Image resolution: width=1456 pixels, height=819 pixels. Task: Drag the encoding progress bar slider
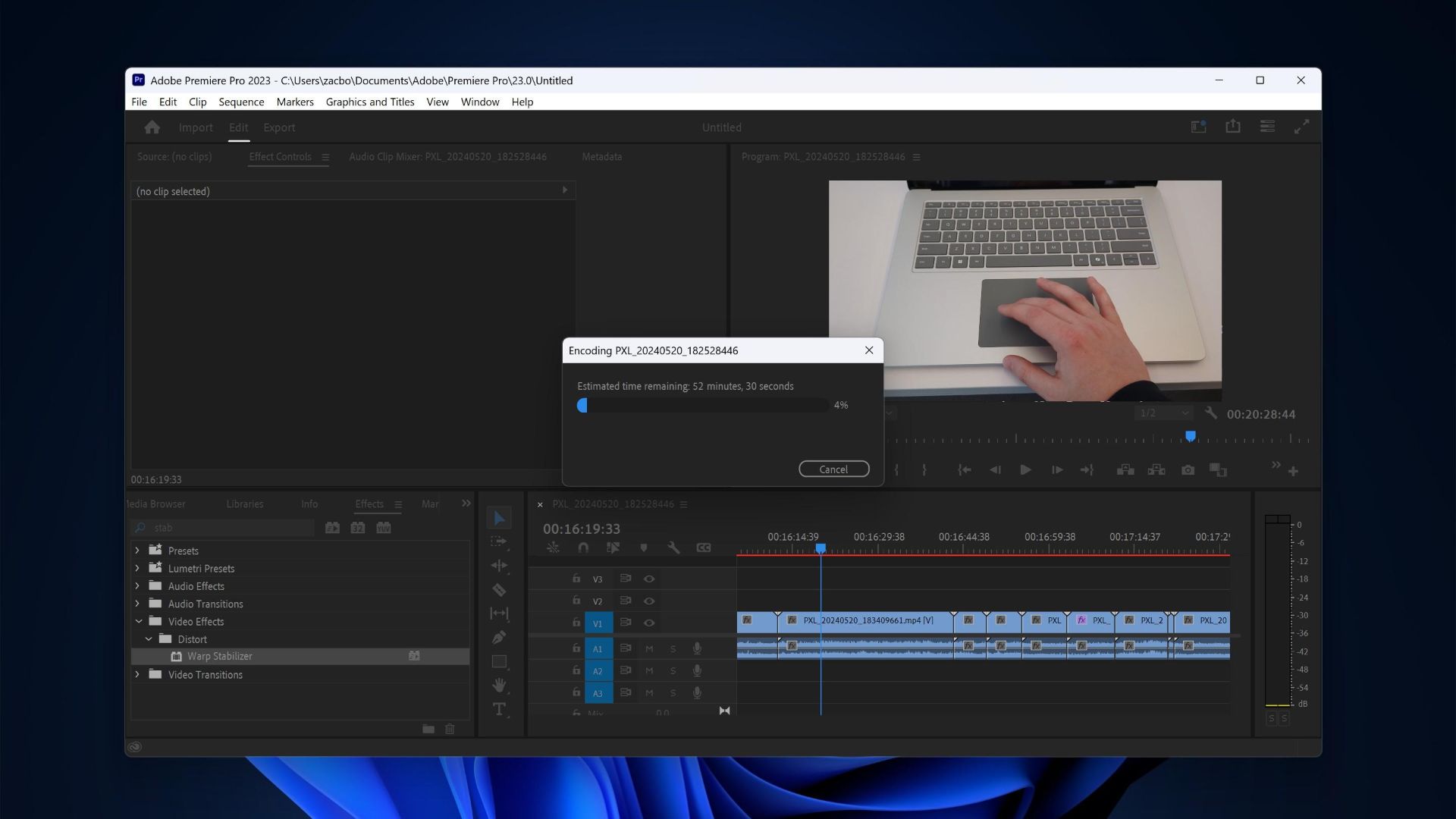click(582, 404)
